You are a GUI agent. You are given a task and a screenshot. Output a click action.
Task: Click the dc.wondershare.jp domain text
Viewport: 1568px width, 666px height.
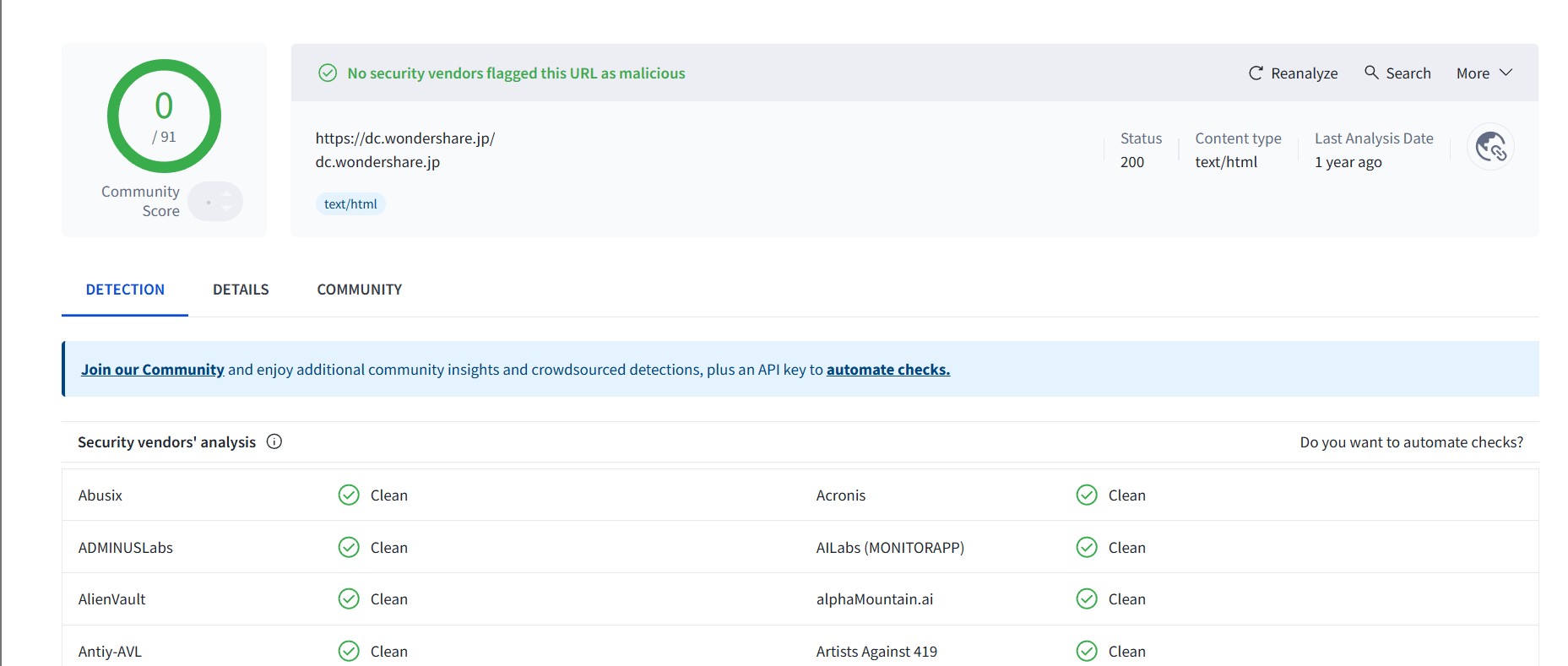377,162
